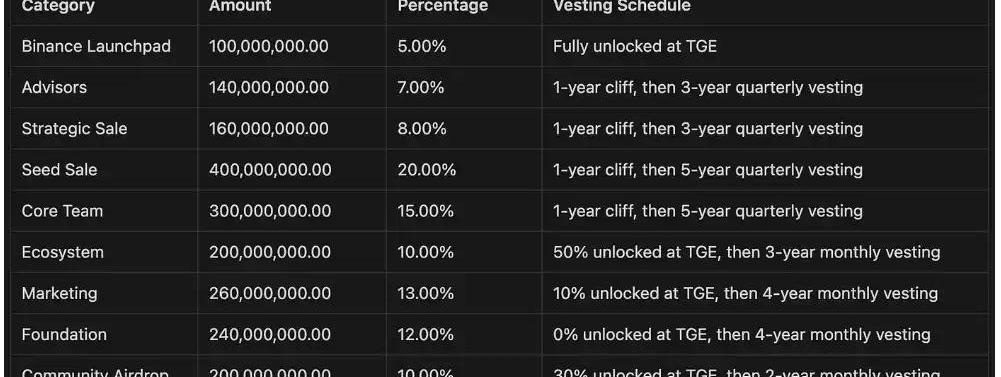Click the Foundation vesting schedule text
Screen dimensions: 1001x377
click(741, 334)
